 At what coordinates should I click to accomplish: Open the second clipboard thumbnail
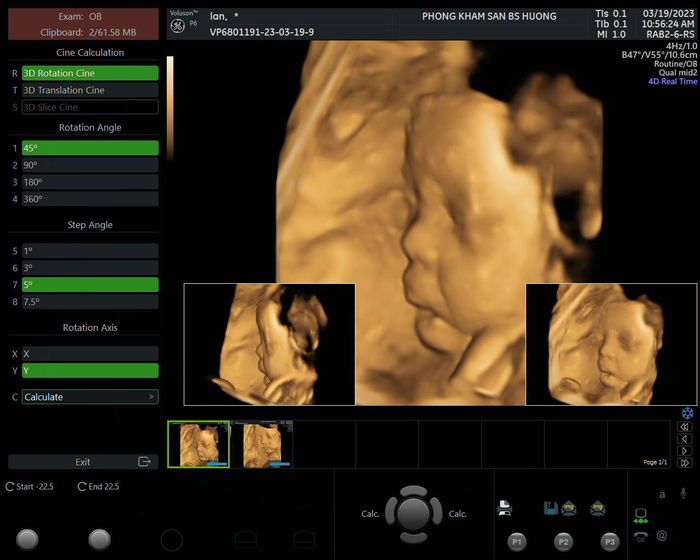262,443
